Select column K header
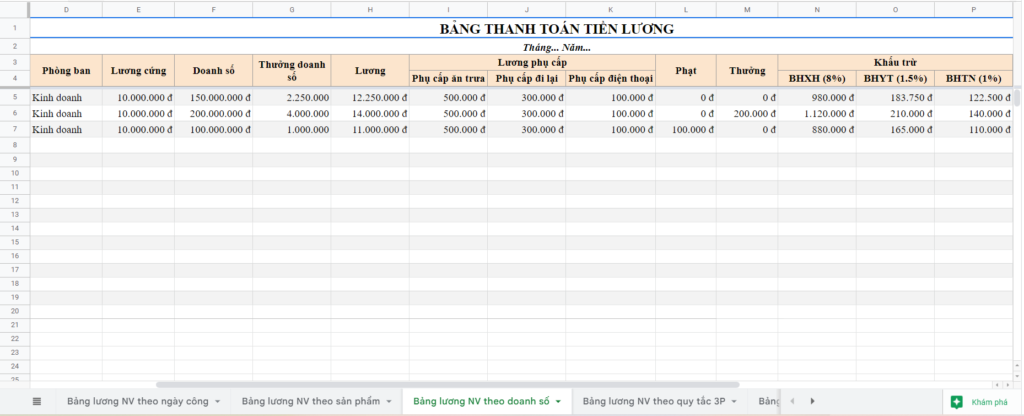1024x416 pixels. tap(611, 9)
